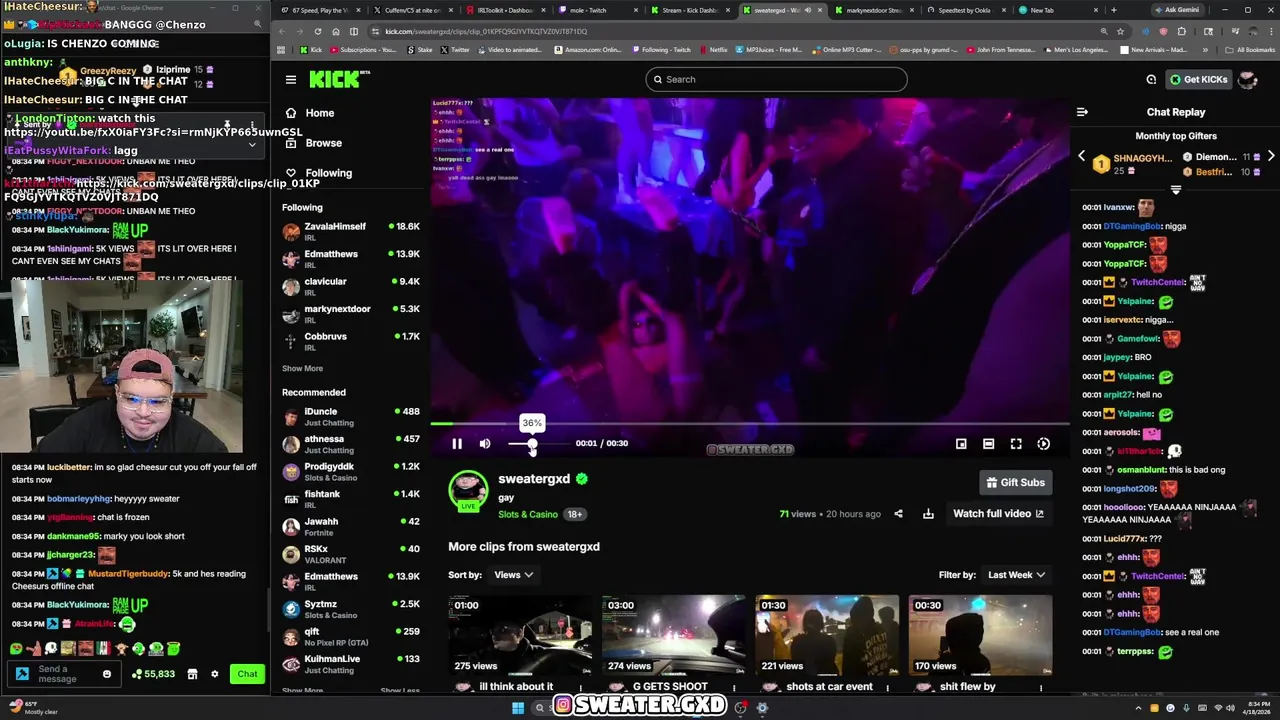Screen dimensions: 1280x720
Task: Click the Kick logo
Action: (339, 80)
